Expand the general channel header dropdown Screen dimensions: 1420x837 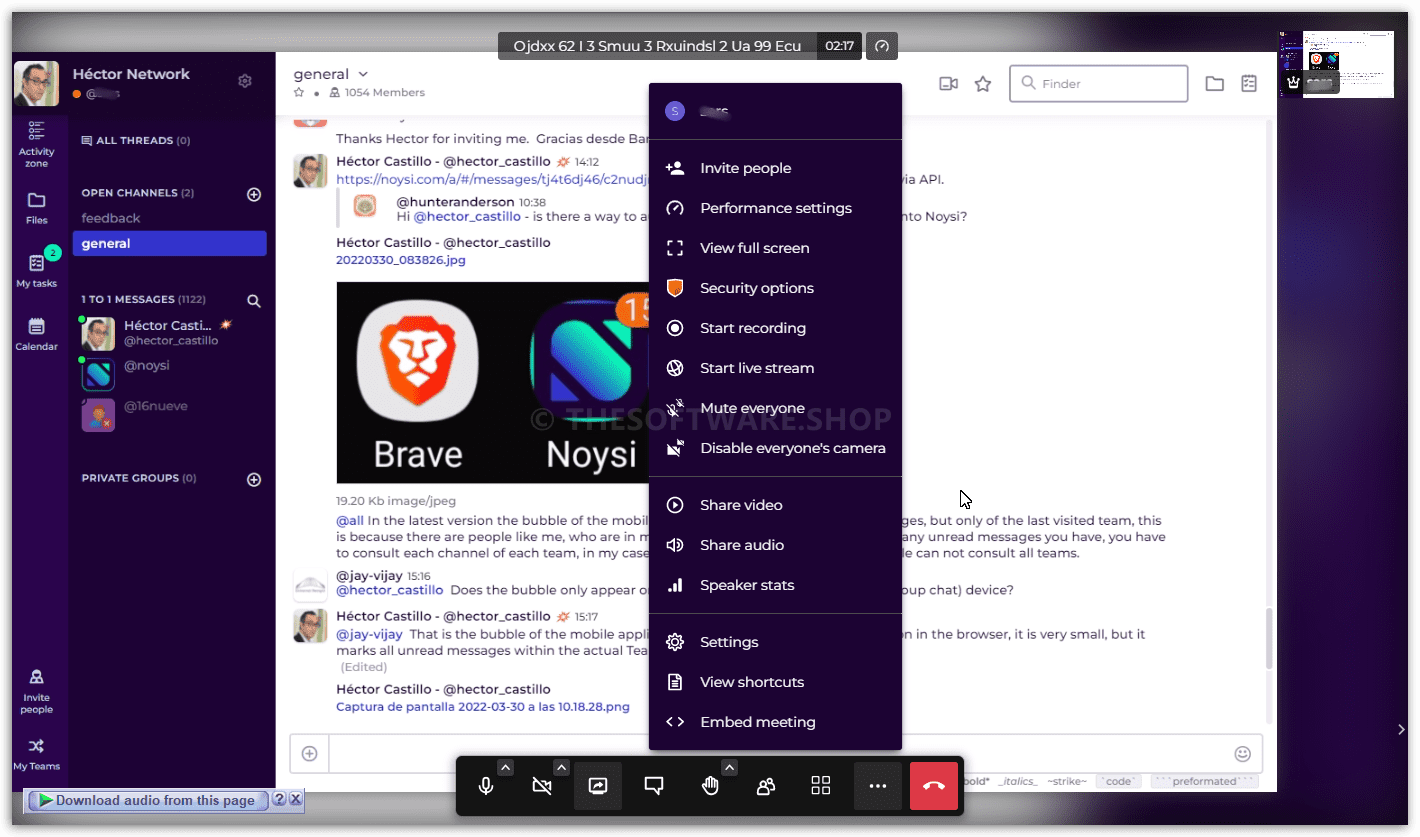point(363,74)
